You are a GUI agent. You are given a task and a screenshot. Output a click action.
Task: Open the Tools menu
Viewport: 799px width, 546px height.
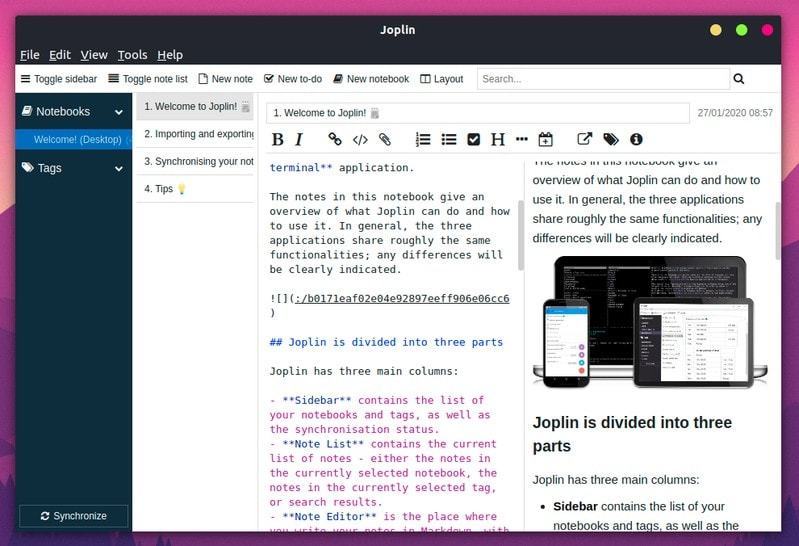[132, 55]
